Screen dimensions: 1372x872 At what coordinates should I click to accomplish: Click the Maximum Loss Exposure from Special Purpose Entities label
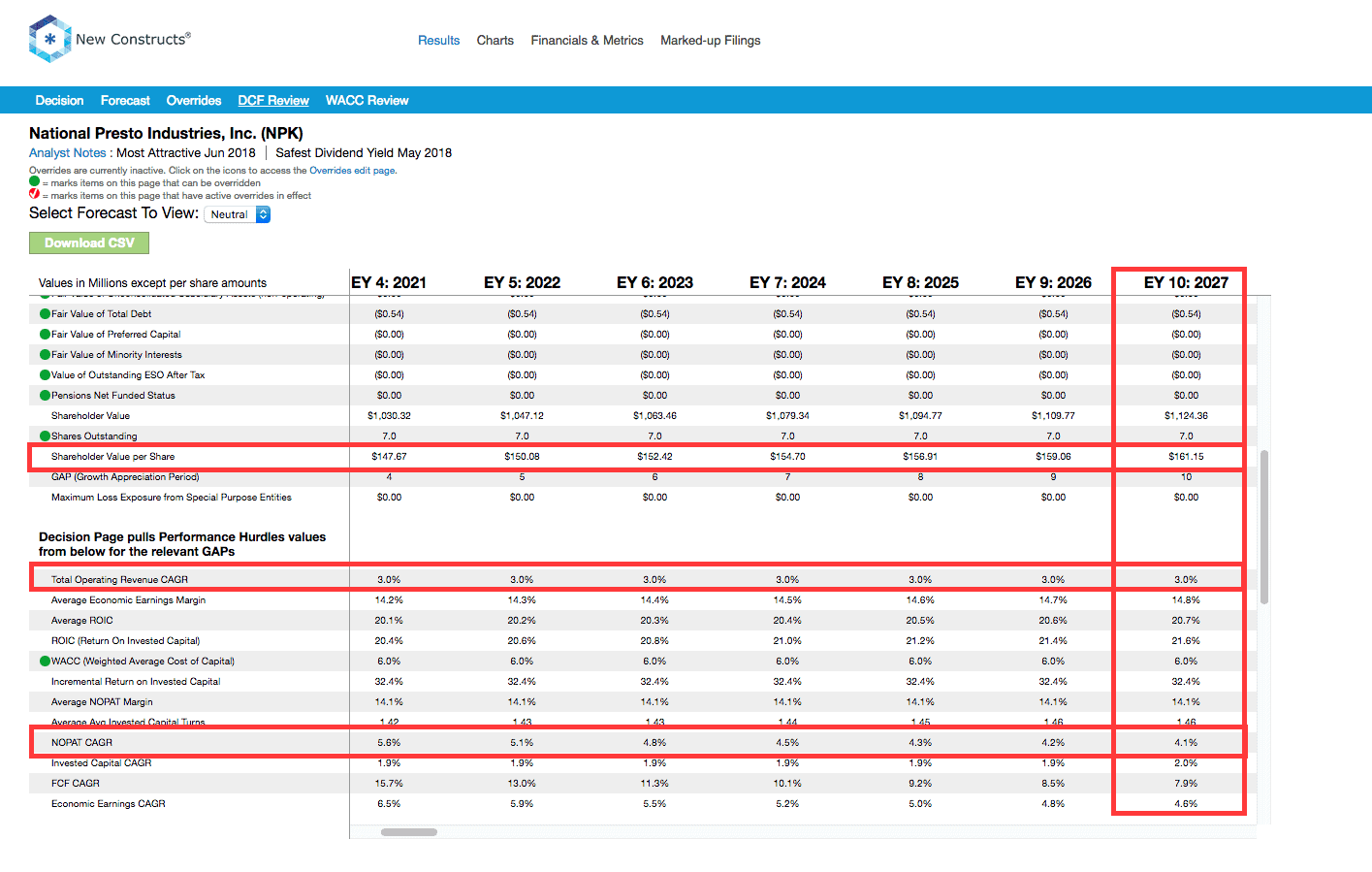click(171, 497)
